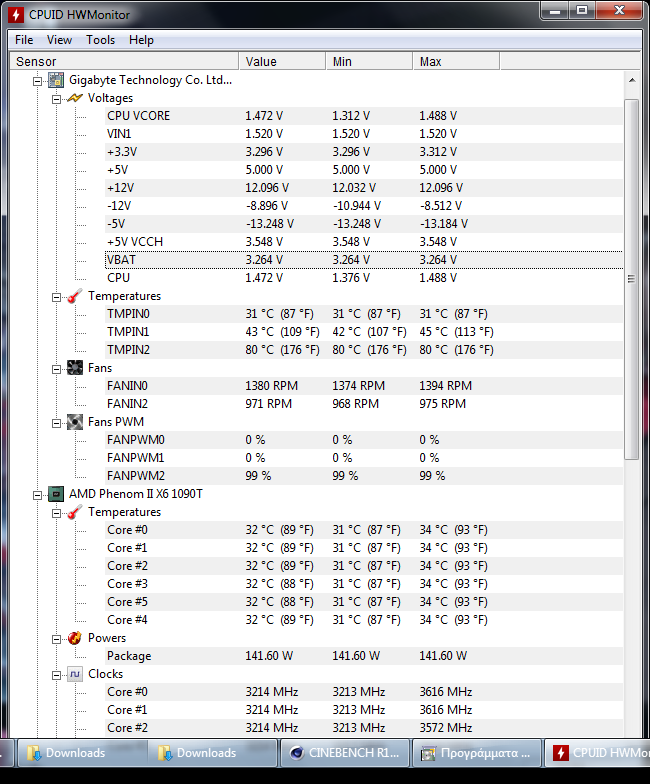Click the 1380 RPM value
The width and height of the screenshot is (650, 784).
click(272, 386)
